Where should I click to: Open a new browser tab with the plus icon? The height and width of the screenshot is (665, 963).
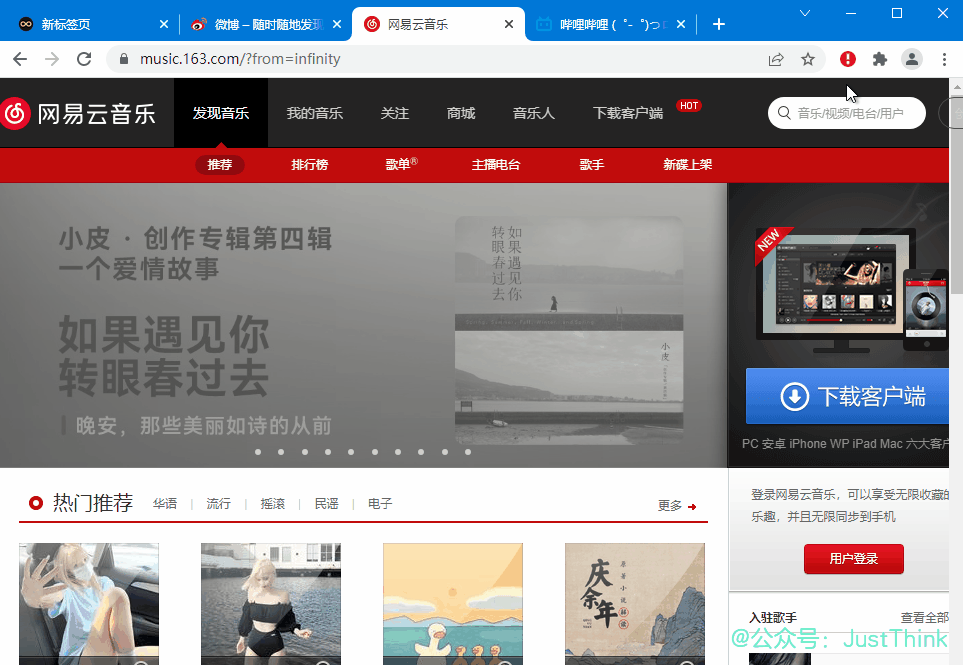coord(718,23)
